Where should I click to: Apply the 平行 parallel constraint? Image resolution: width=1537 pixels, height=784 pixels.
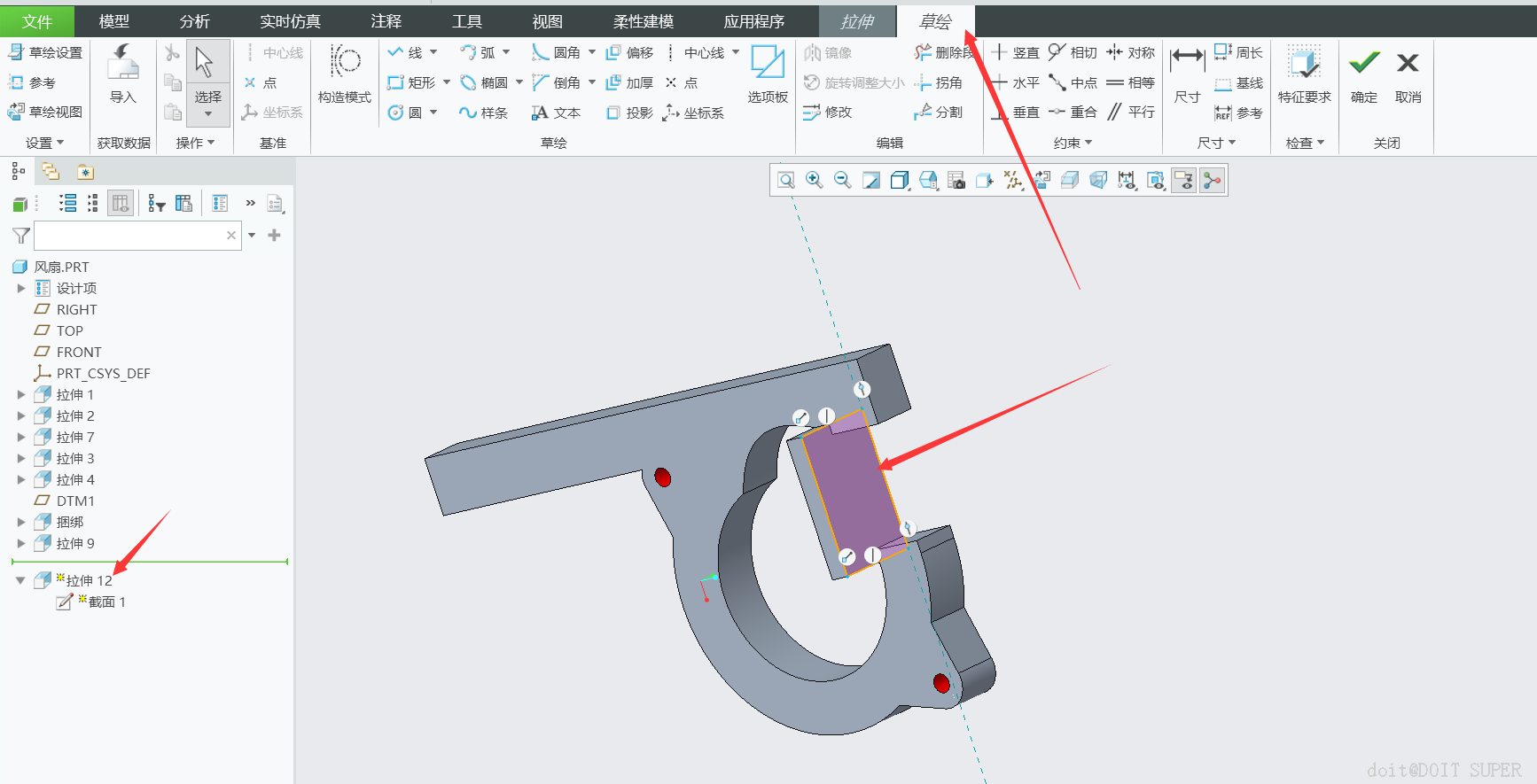click(x=1130, y=112)
